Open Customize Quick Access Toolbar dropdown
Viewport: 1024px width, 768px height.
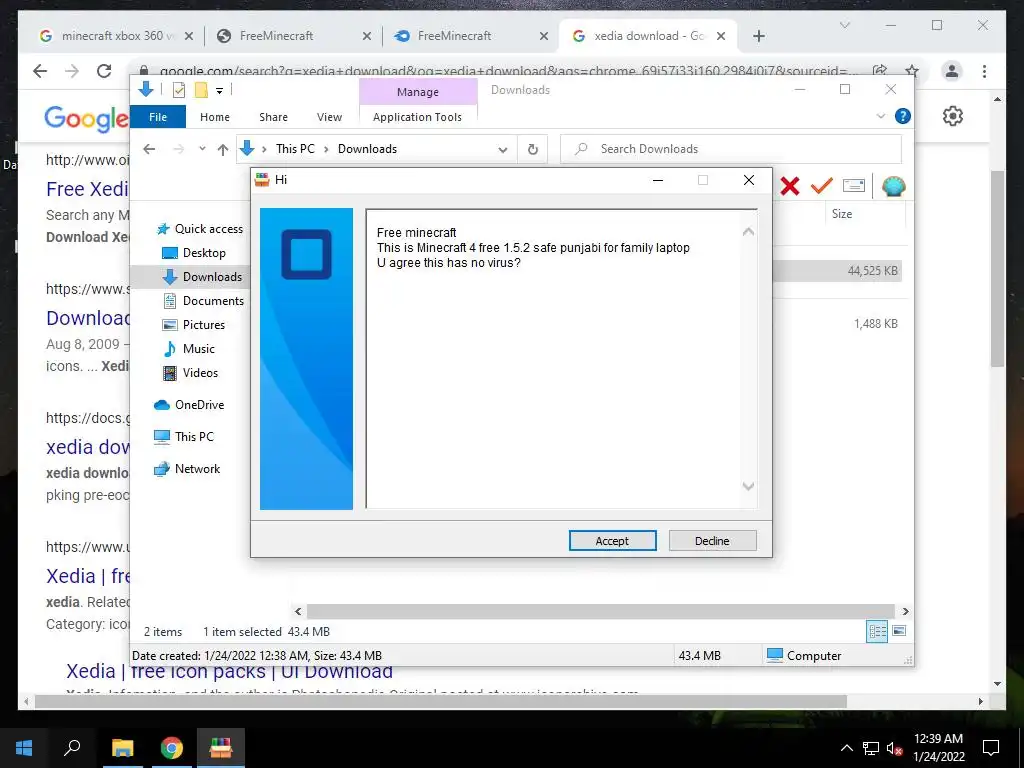pyautogui.click(x=220, y=91)
